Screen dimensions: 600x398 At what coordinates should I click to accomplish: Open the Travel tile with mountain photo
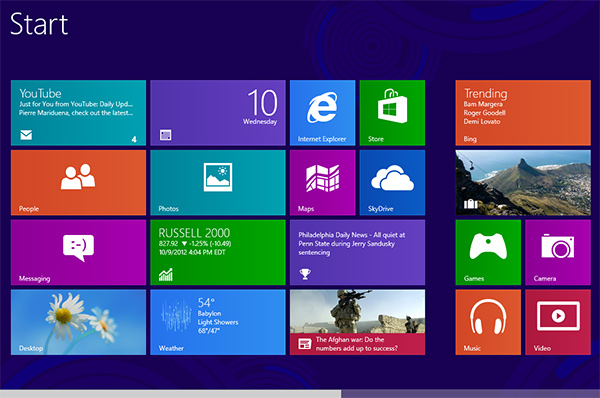(523, 183)
